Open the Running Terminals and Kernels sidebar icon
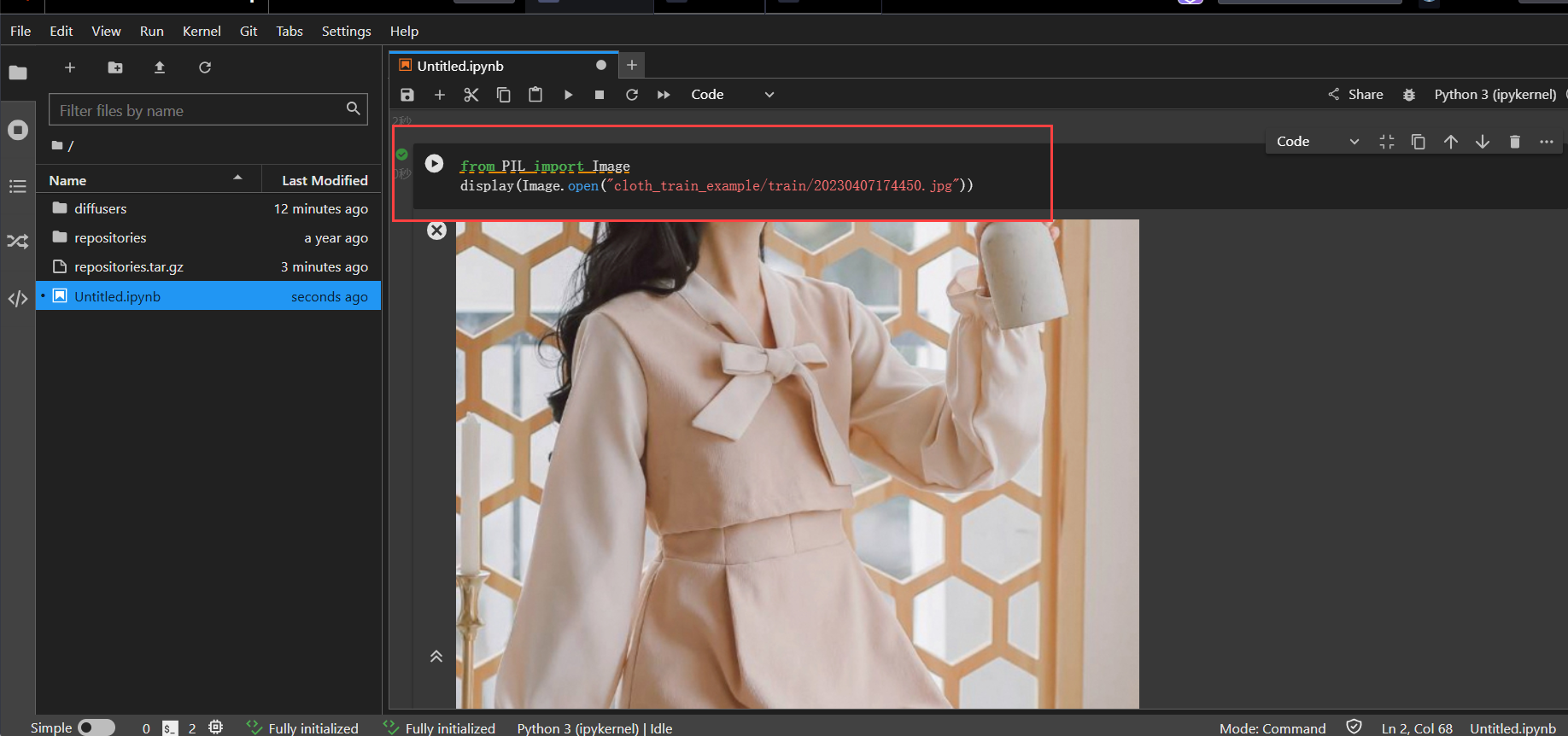This screenshot has height=736, width=1568. click(18, 130)
